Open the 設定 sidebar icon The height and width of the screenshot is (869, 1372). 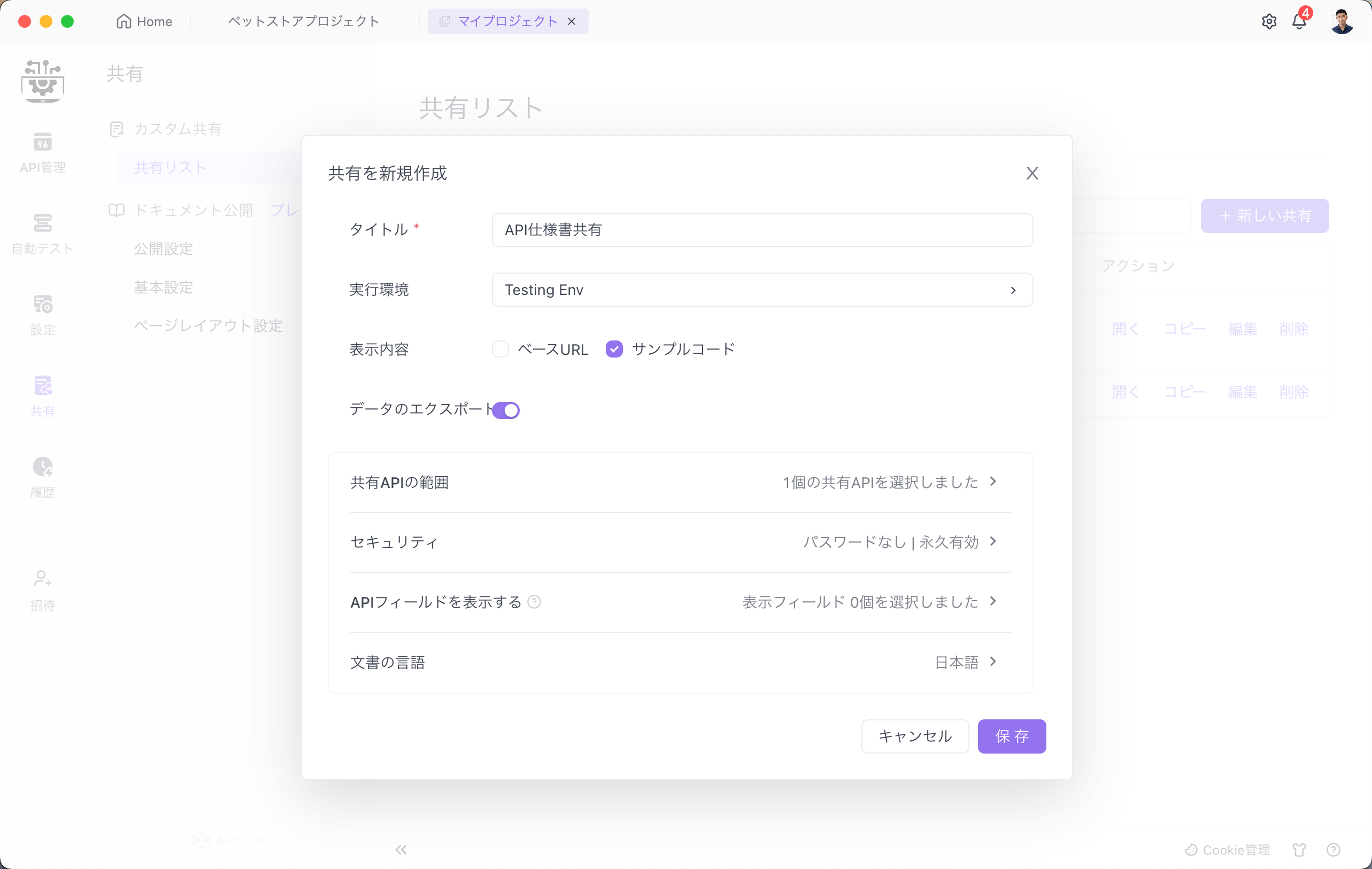(x=42, y=314)
